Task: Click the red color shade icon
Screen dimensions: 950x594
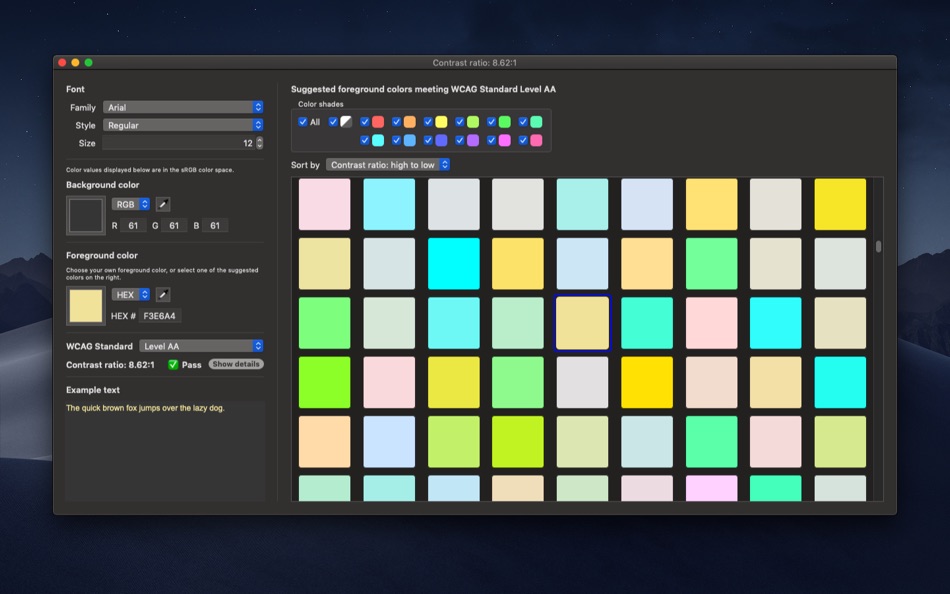Action: [378, 122]
